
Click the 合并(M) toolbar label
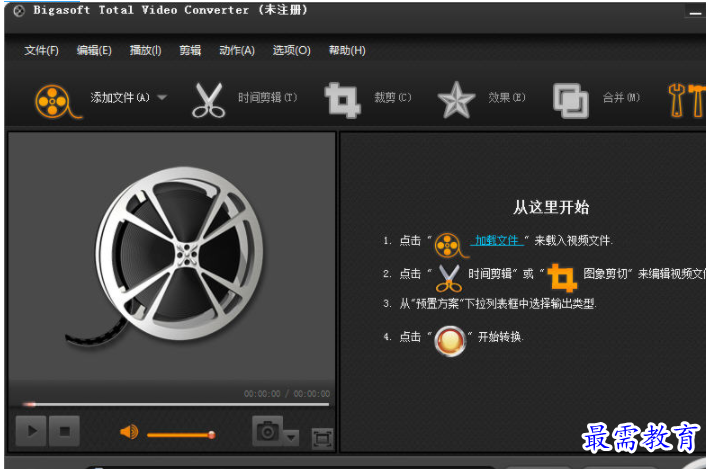click(x=621, y=97)
